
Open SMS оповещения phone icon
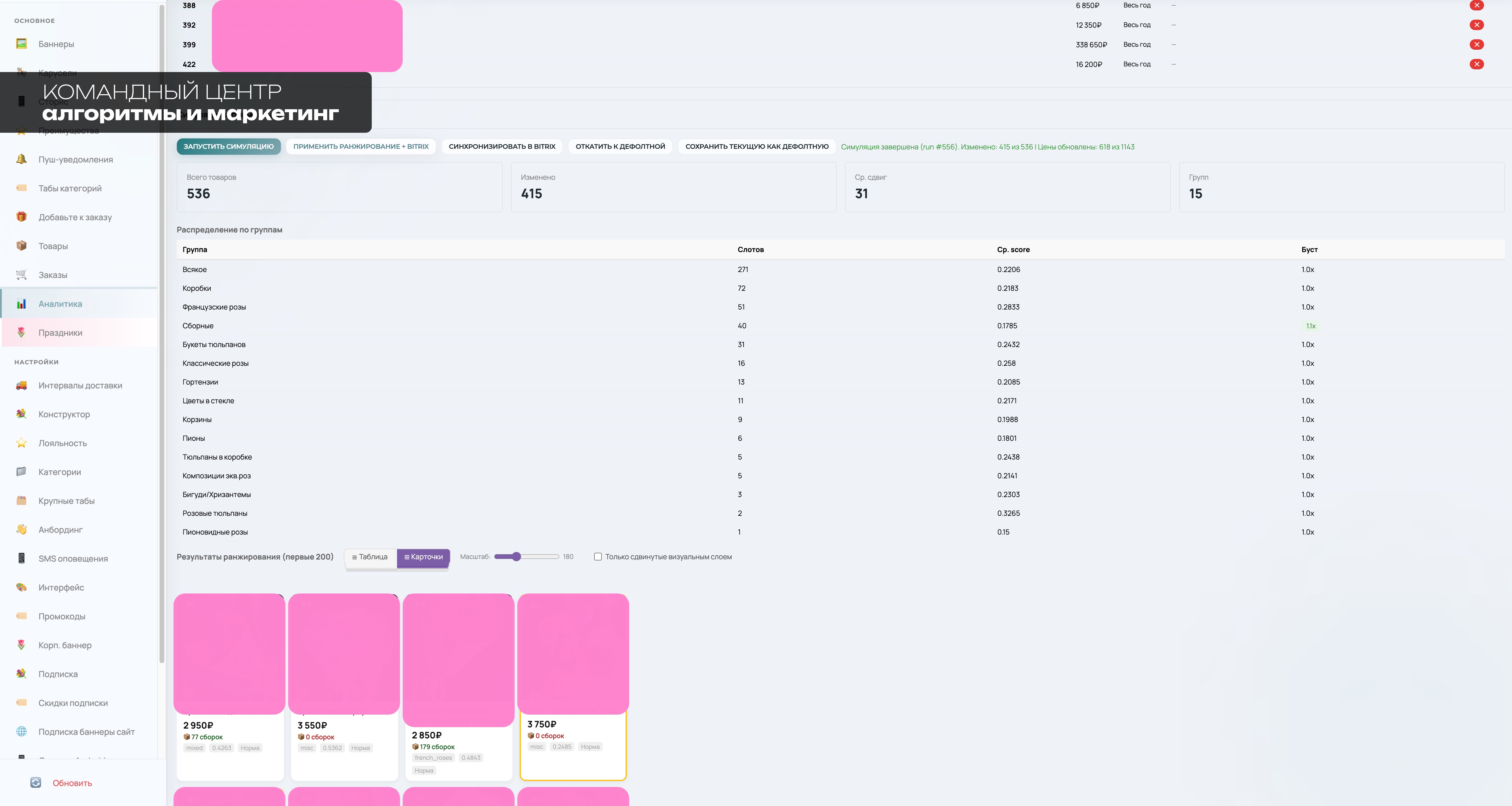tap(22, 558)
